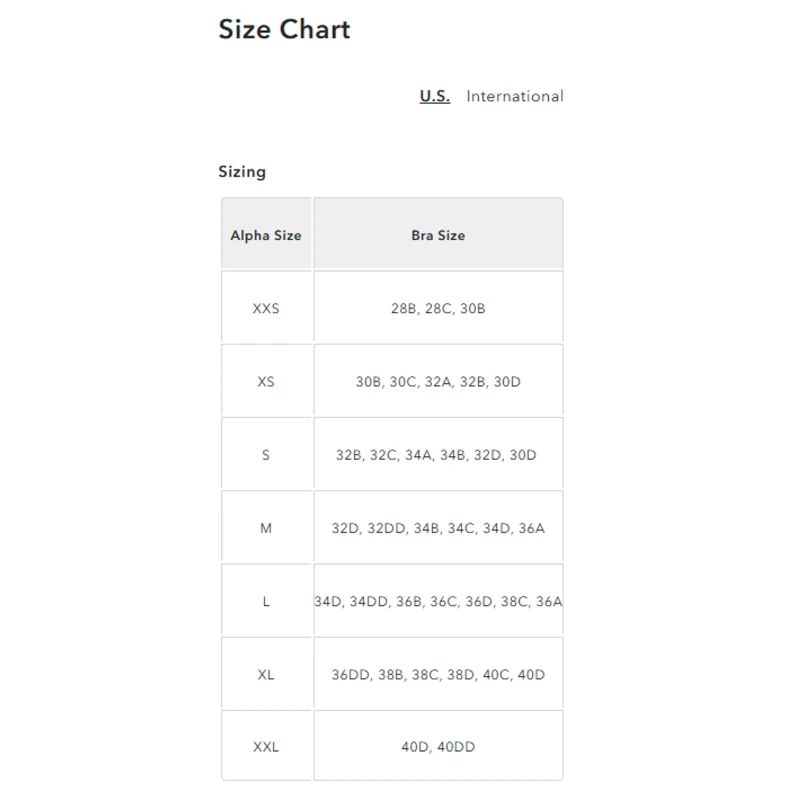Screen dimensions: 800x800
Task: Click the Size Chart heading
Action: (284, 29)
